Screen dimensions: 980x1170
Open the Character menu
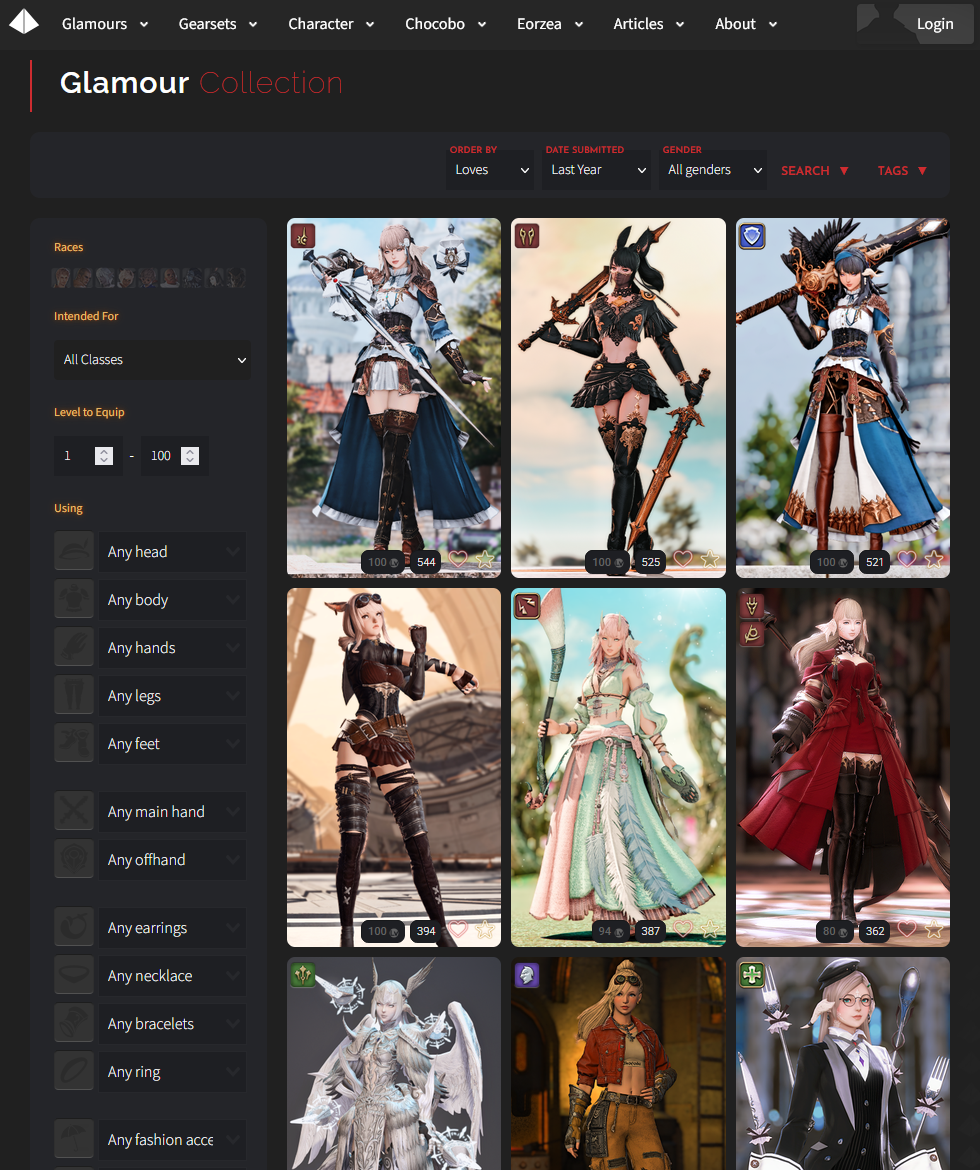[331, 24]
